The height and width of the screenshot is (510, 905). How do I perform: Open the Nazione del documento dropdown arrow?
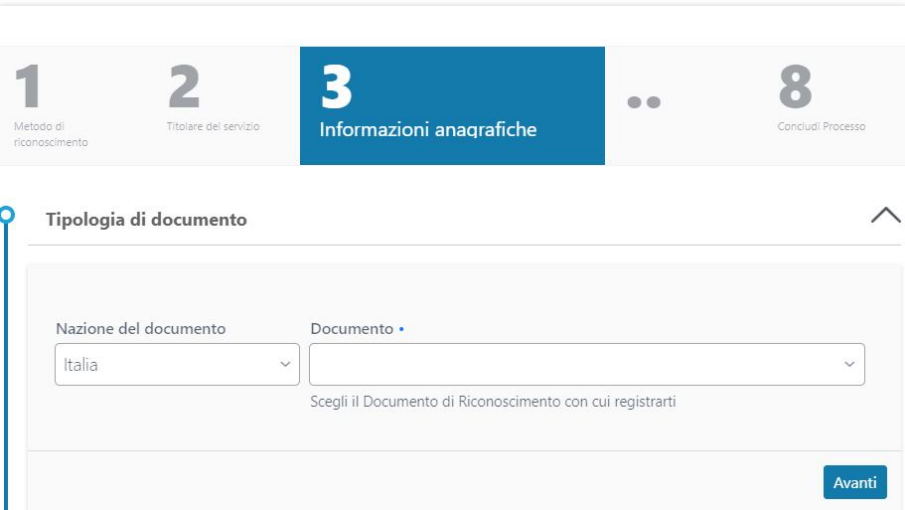pos(284,365)
